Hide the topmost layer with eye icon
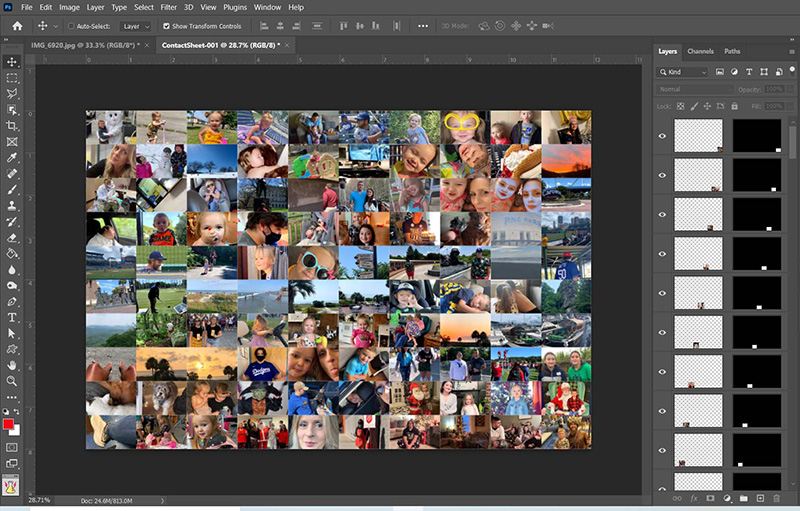 [x=662, y=136]
